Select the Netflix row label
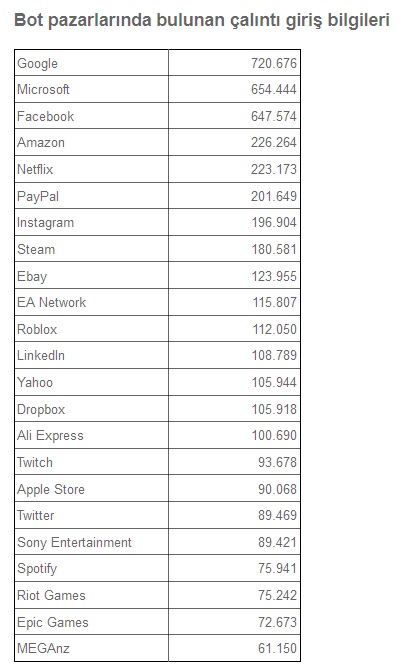Screen dimensions: 399x669 [35, 169]
